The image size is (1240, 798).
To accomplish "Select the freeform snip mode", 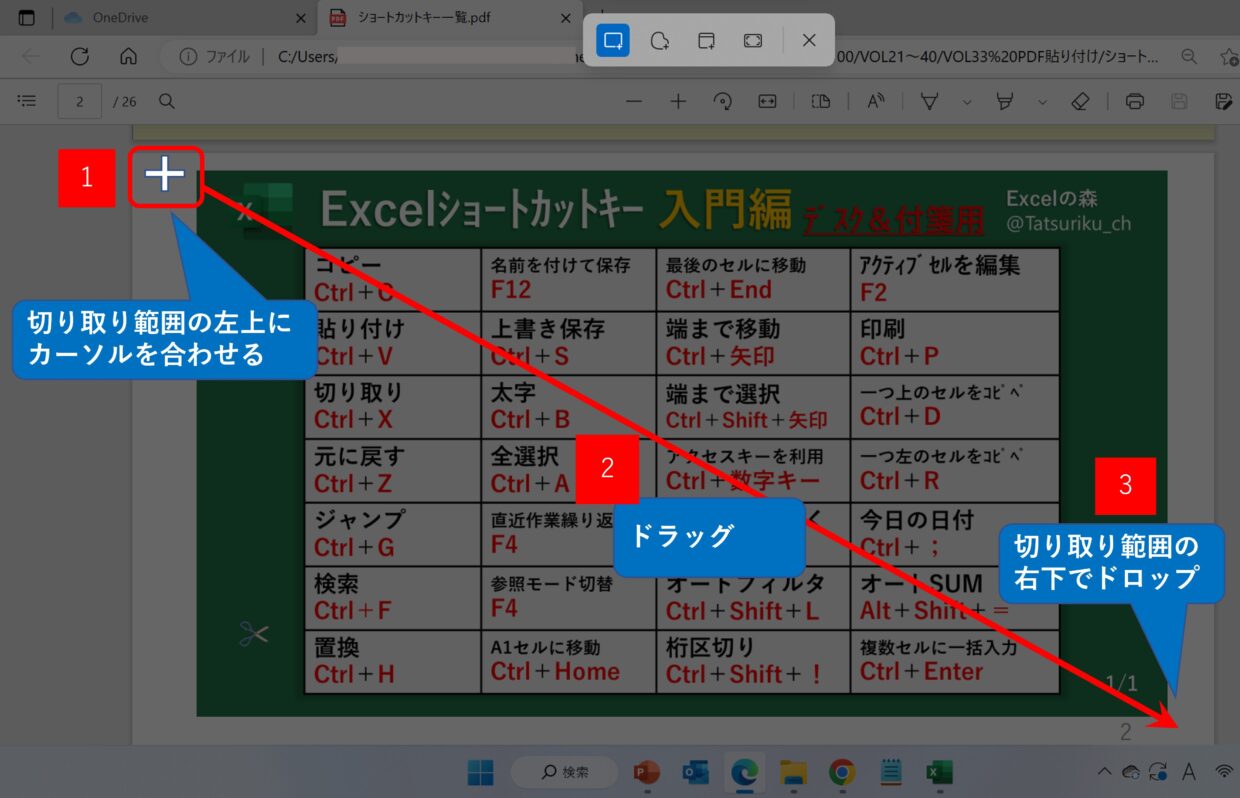I will [x=659, y=40].
